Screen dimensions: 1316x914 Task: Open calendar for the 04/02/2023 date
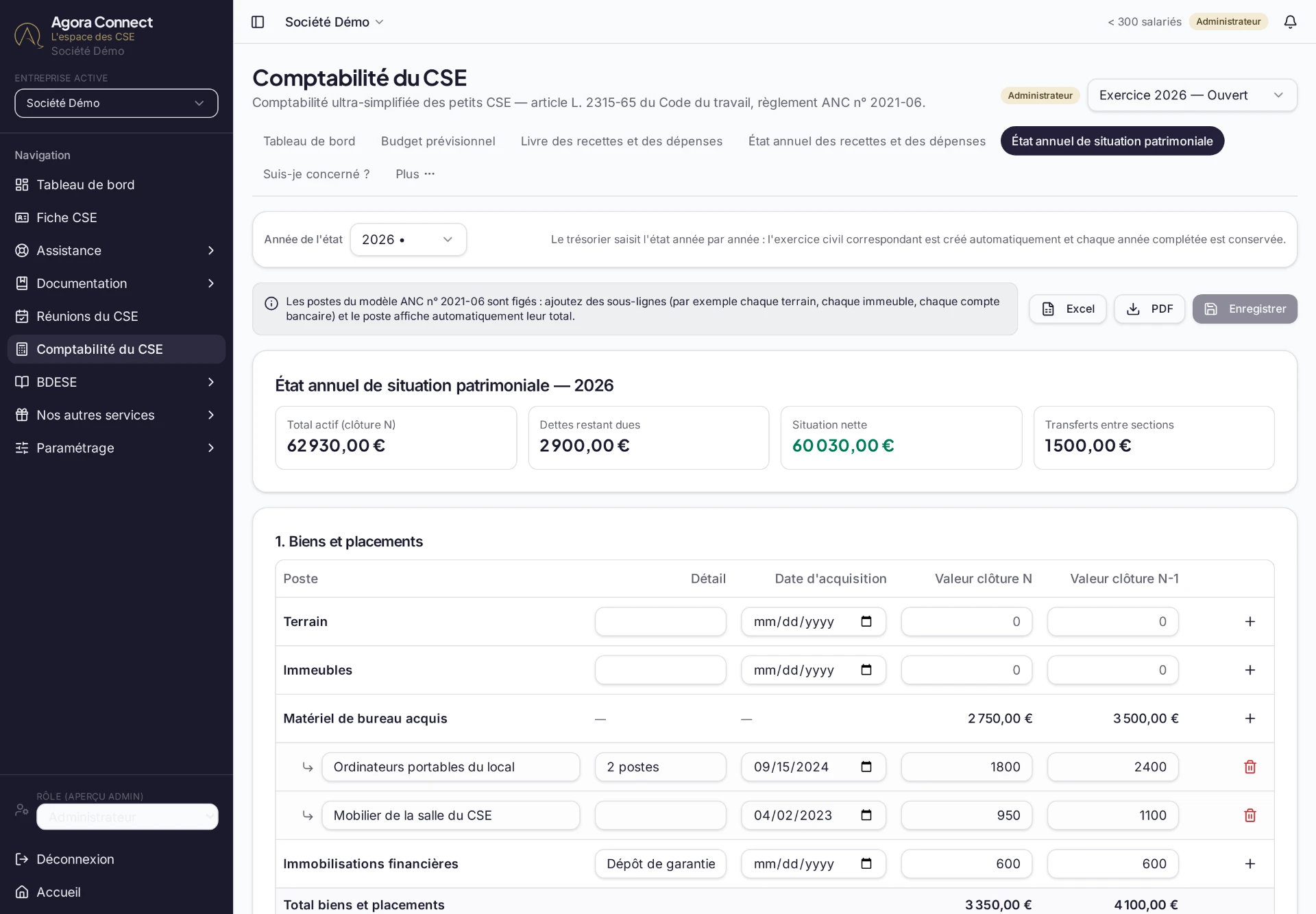click(866, 815)
